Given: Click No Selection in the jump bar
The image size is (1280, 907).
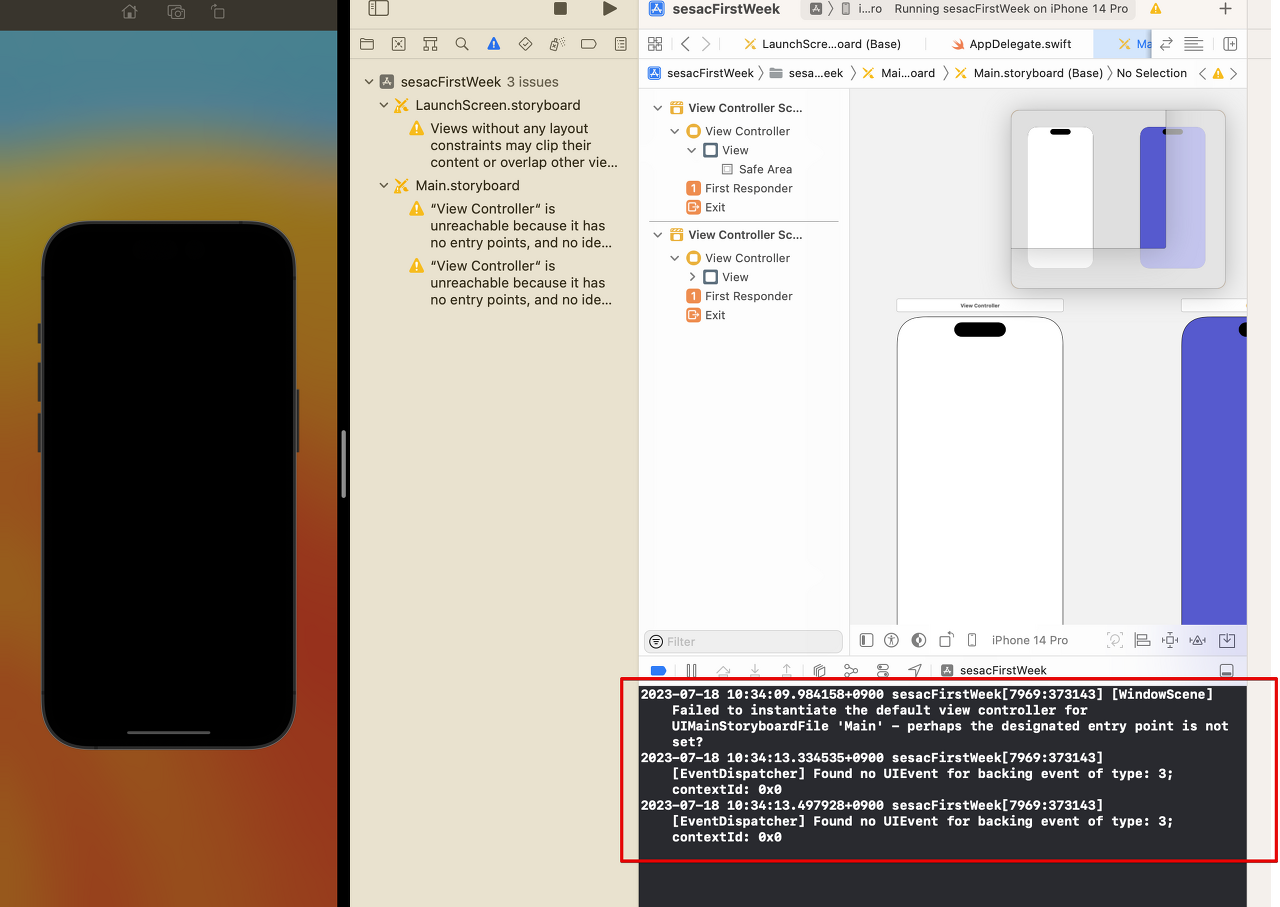Looking at the screenshot, I should [1151, 73].
